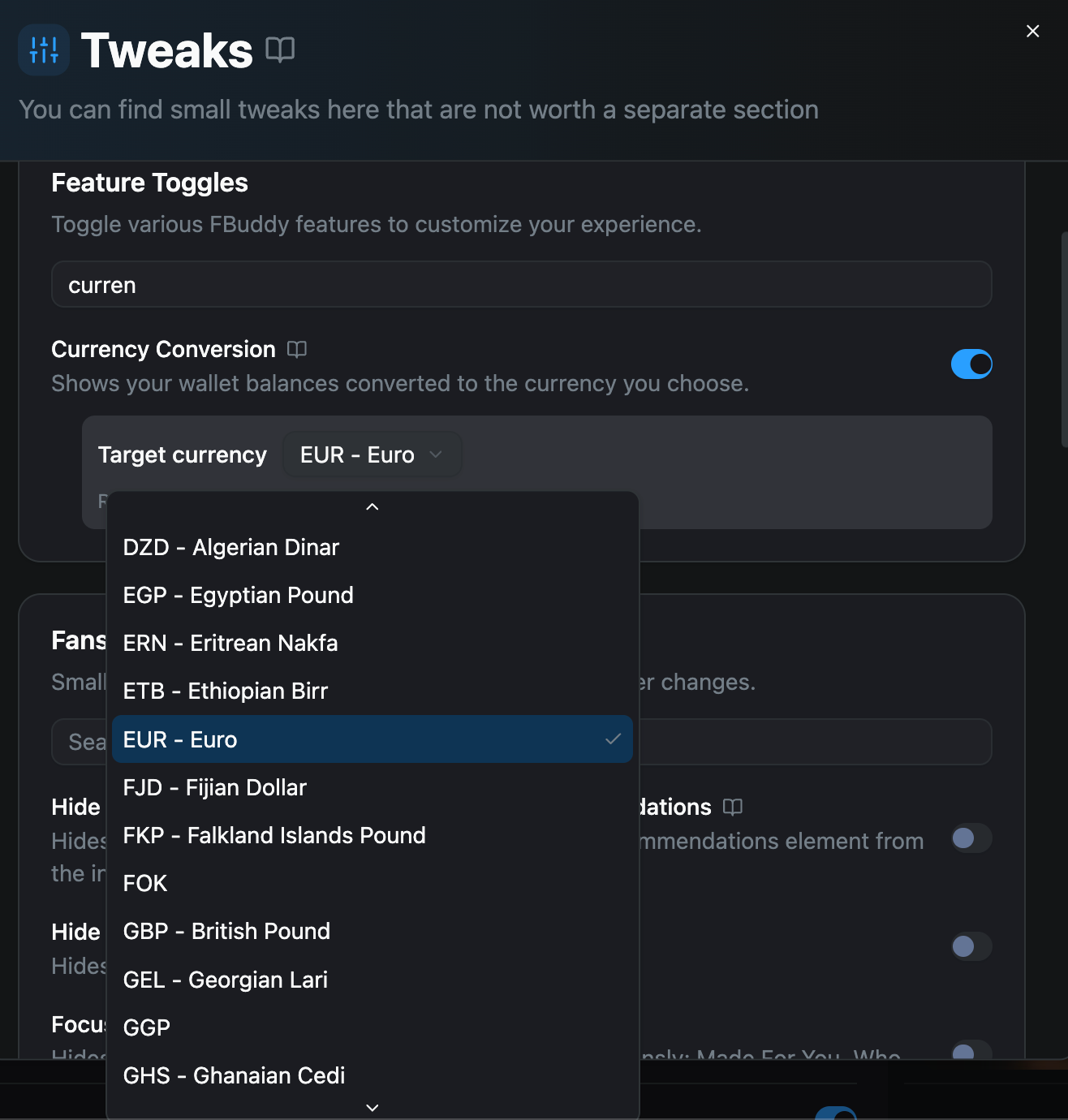Click the Tweaks sliders icon in the header
The height and width of the screenshot is (1120, 1068).
coord(43,50)
